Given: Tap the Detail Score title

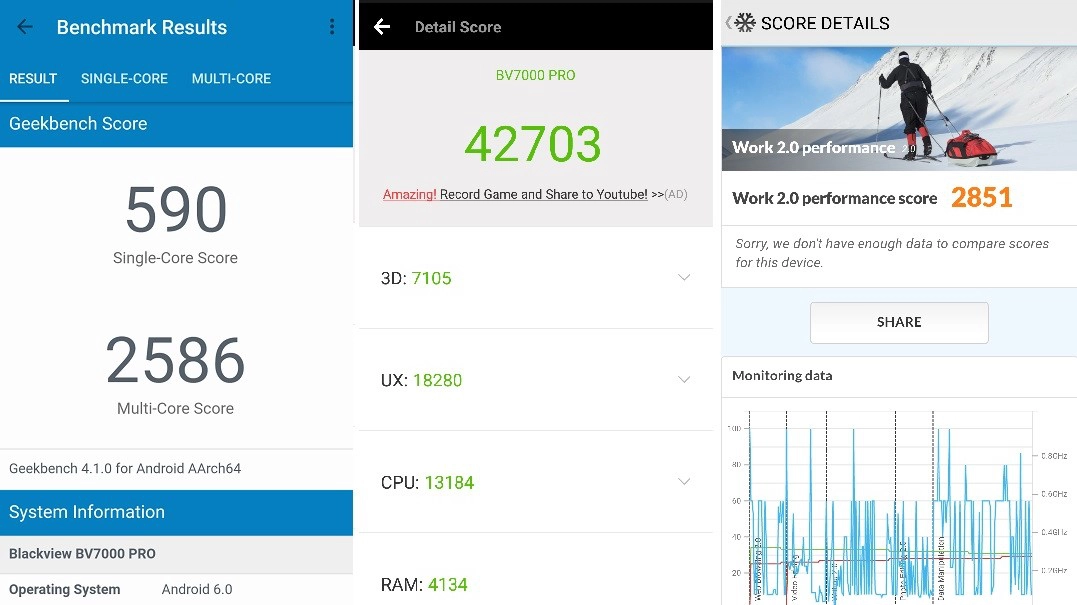Looking at the screenshot, I should click(458, 27).
